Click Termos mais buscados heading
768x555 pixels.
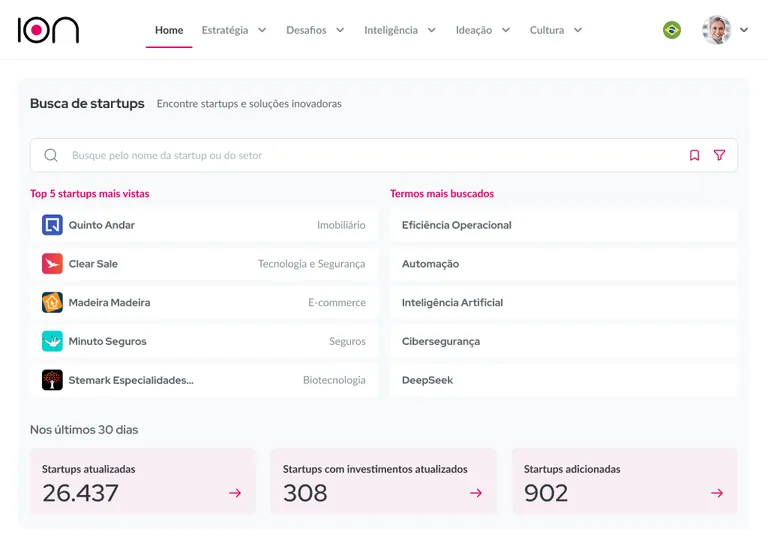coord(442,193)
